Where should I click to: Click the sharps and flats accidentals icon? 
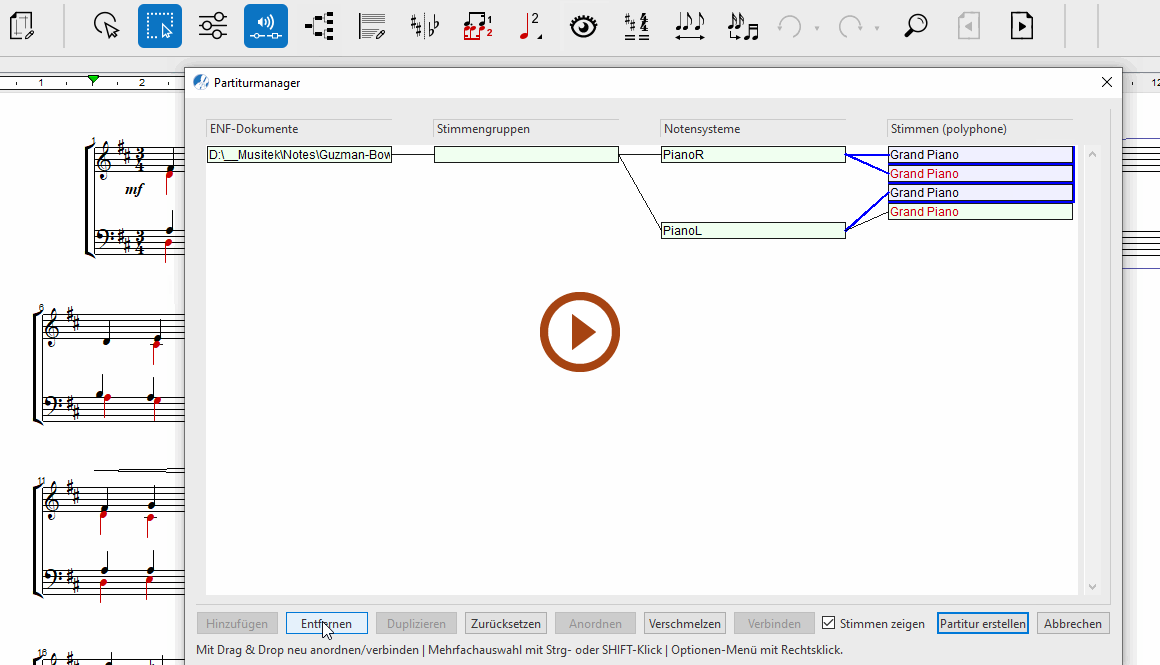(x=425, y=26)
